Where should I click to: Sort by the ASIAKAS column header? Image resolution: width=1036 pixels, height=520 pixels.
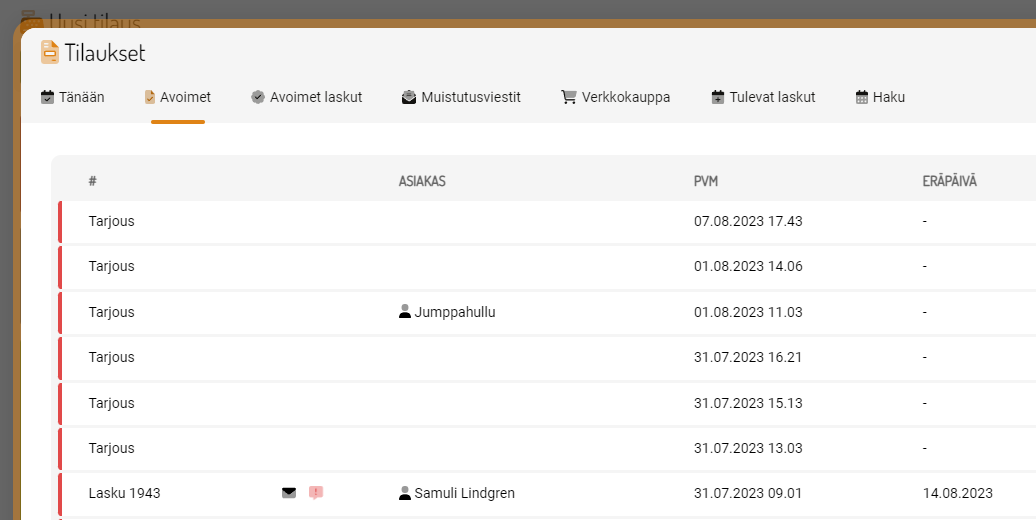[422, 181]
